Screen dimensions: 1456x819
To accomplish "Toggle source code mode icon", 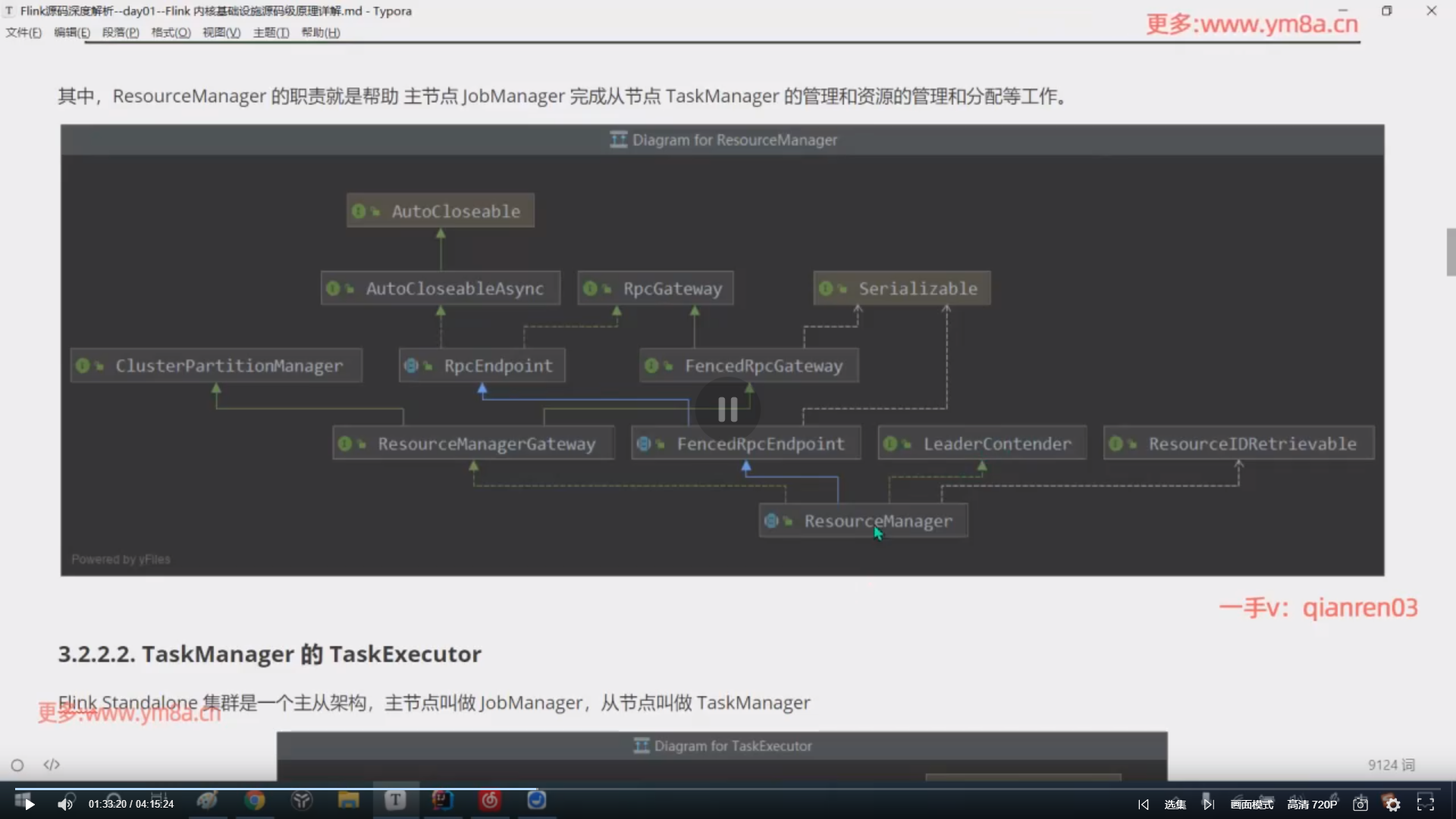I will (x=52, y=764).
